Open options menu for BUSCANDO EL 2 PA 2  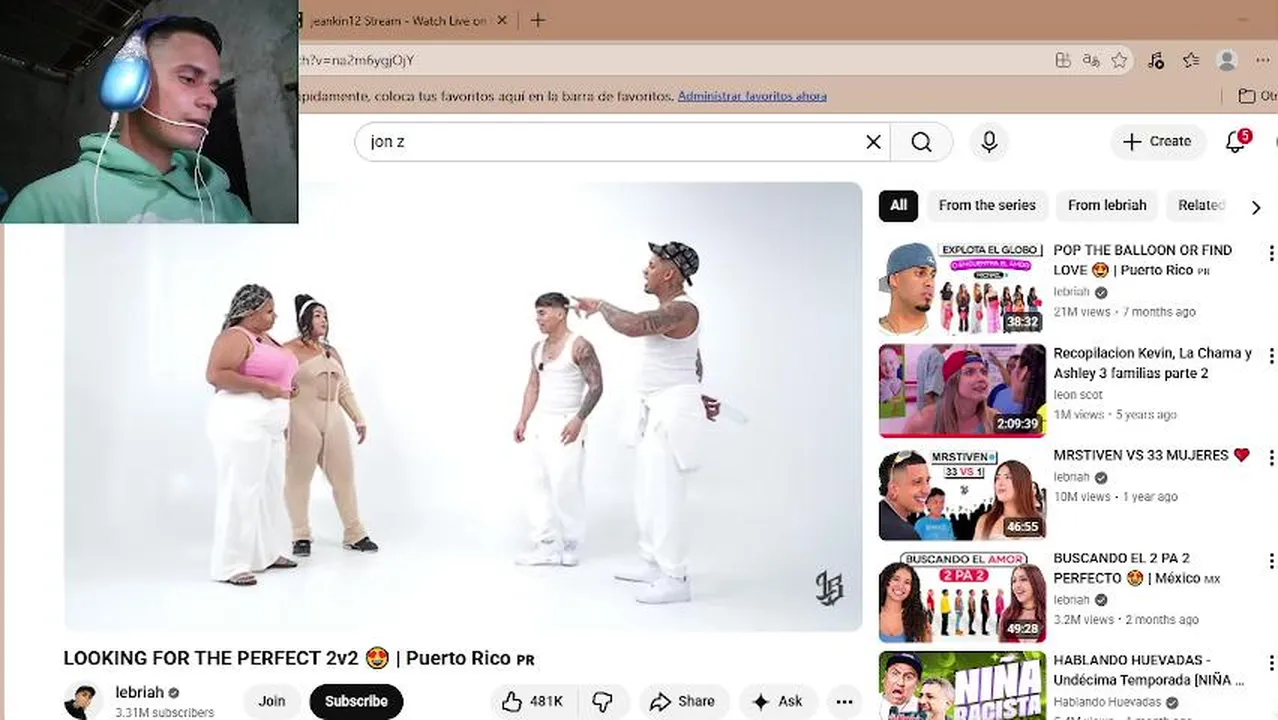(x=1271, y=561)
